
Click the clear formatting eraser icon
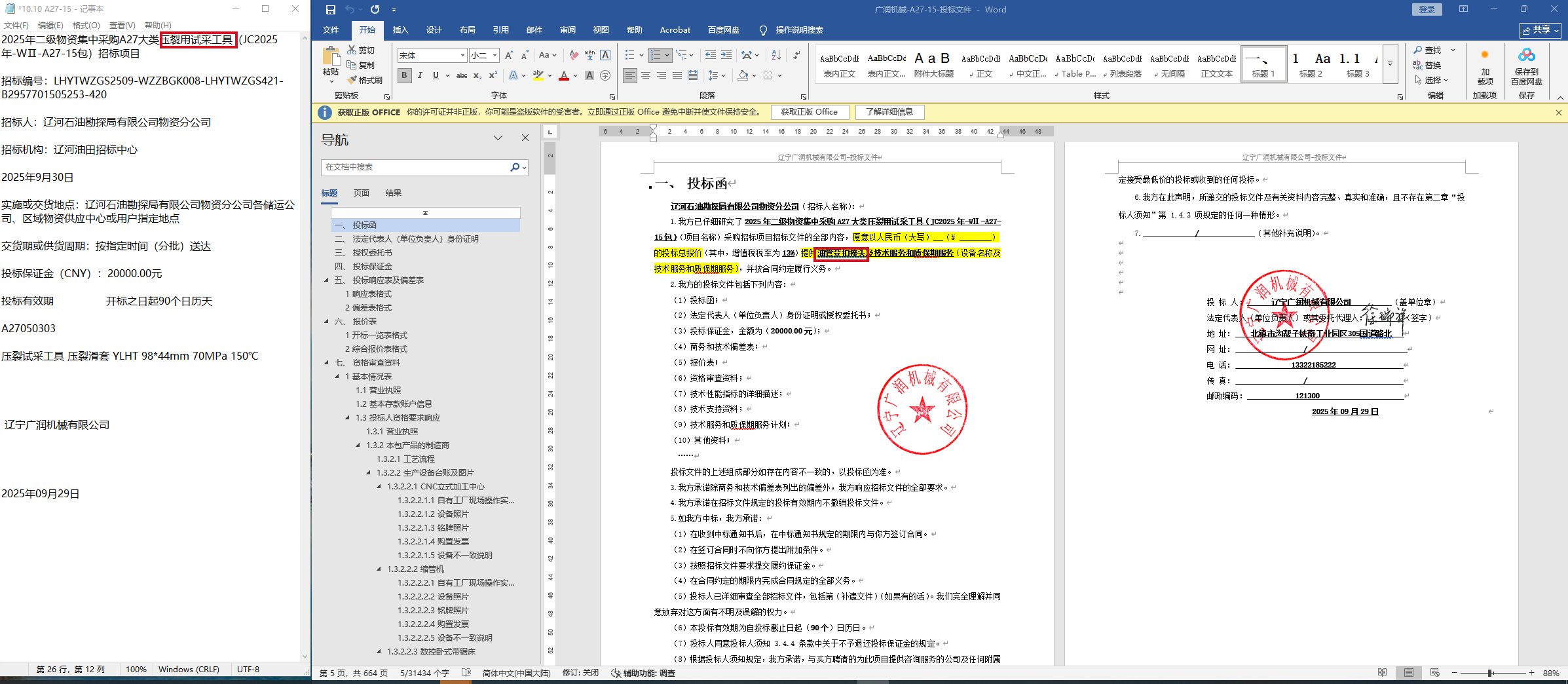coord(574,55)
